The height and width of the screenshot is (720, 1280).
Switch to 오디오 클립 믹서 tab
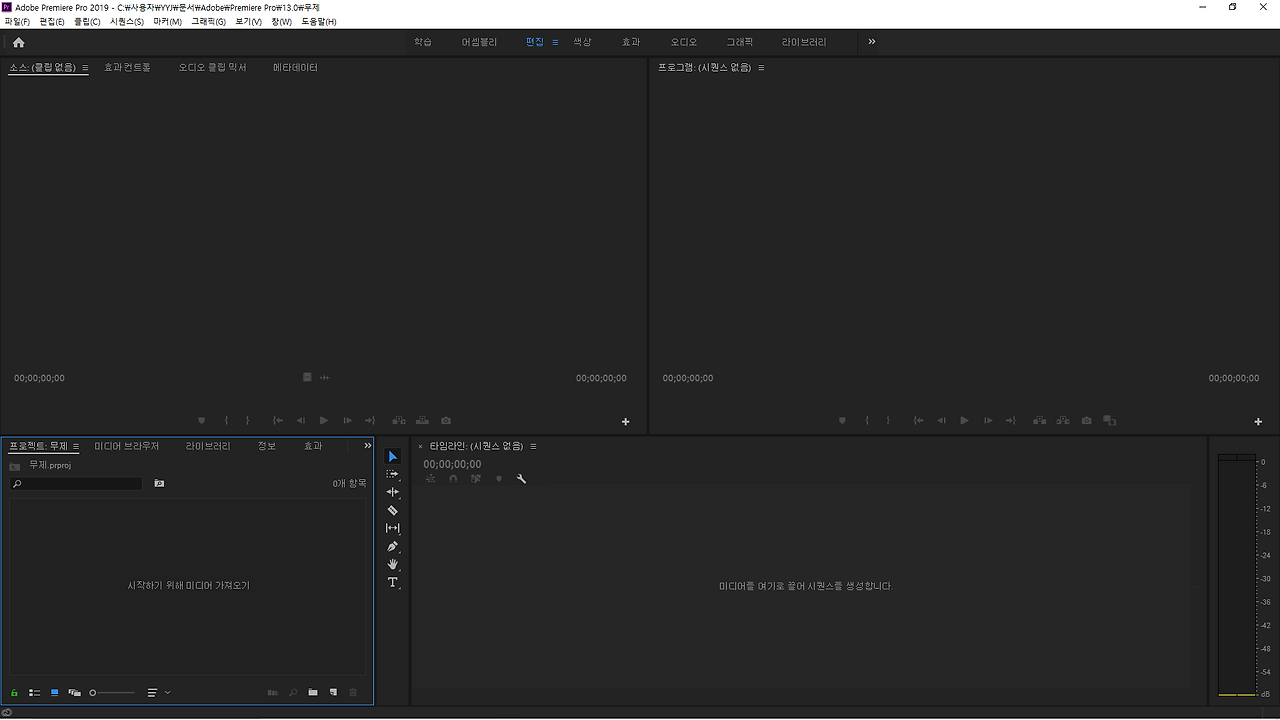(x=212, y=68)
